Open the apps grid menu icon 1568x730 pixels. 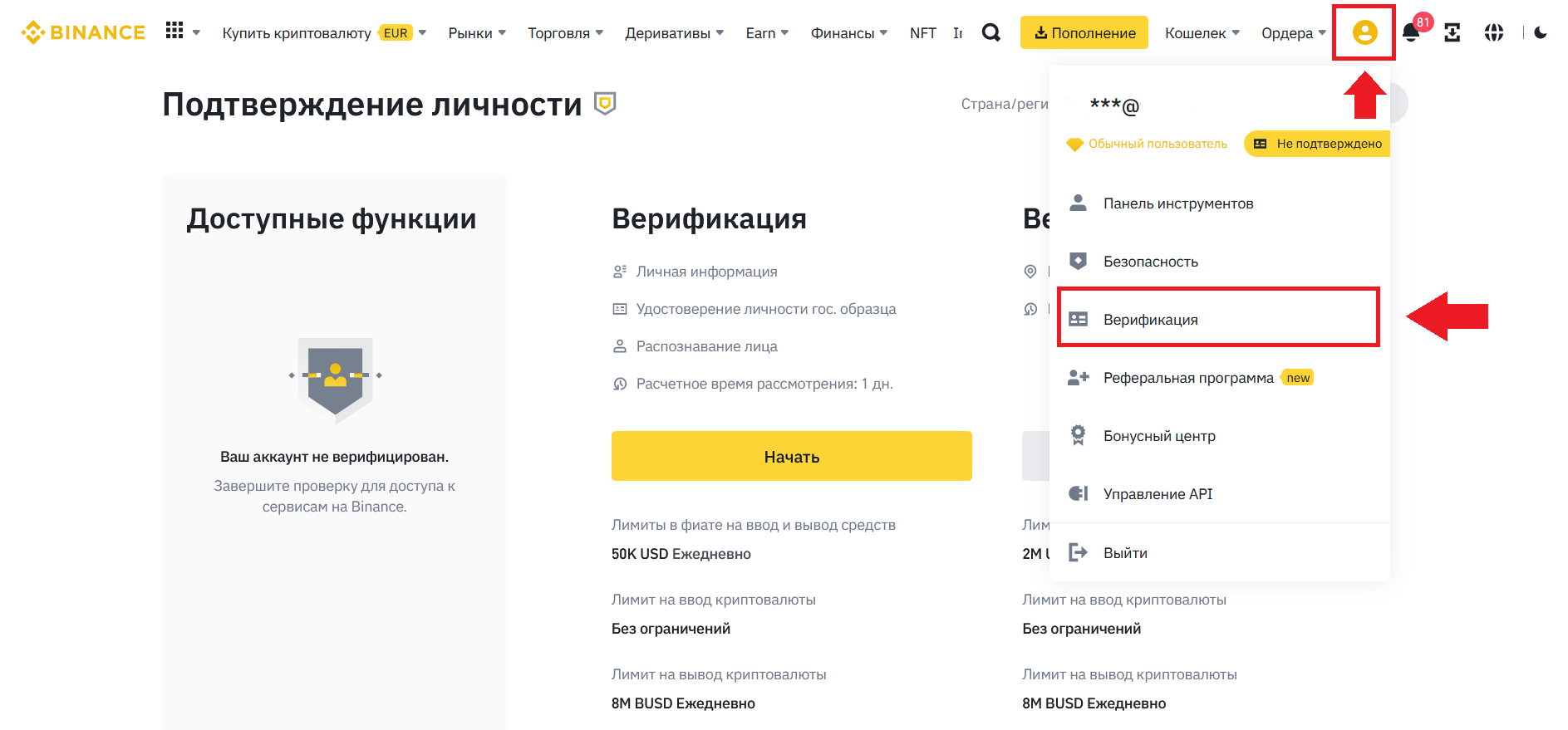pos(174,31)
